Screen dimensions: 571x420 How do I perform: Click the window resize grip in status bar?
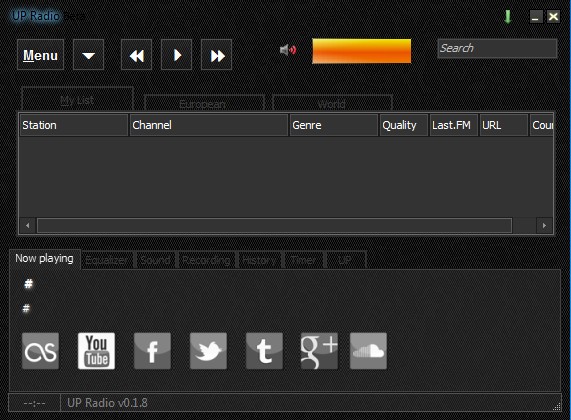click(557, 407)
